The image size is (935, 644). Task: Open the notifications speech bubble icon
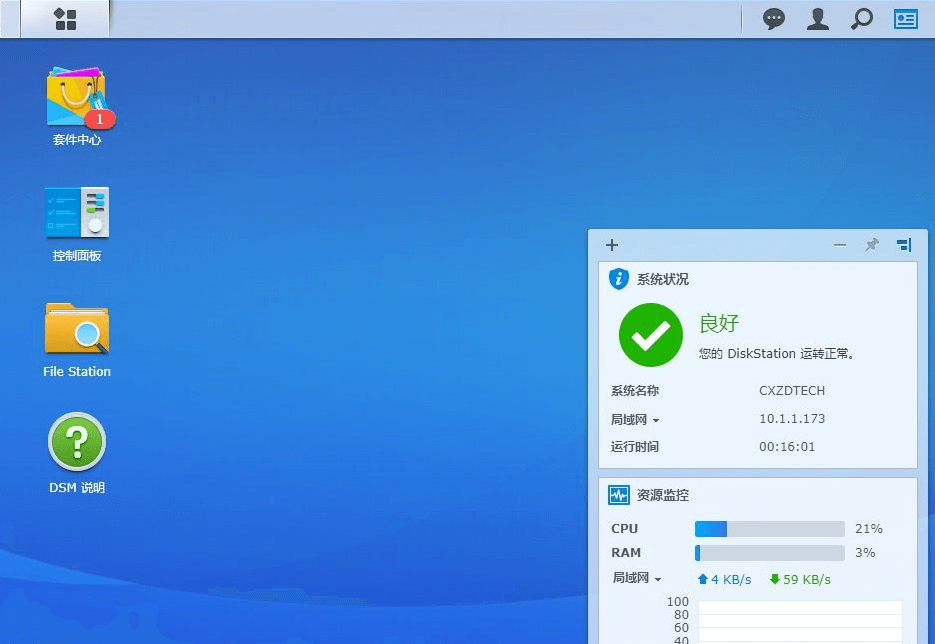(x=773, y=19)
